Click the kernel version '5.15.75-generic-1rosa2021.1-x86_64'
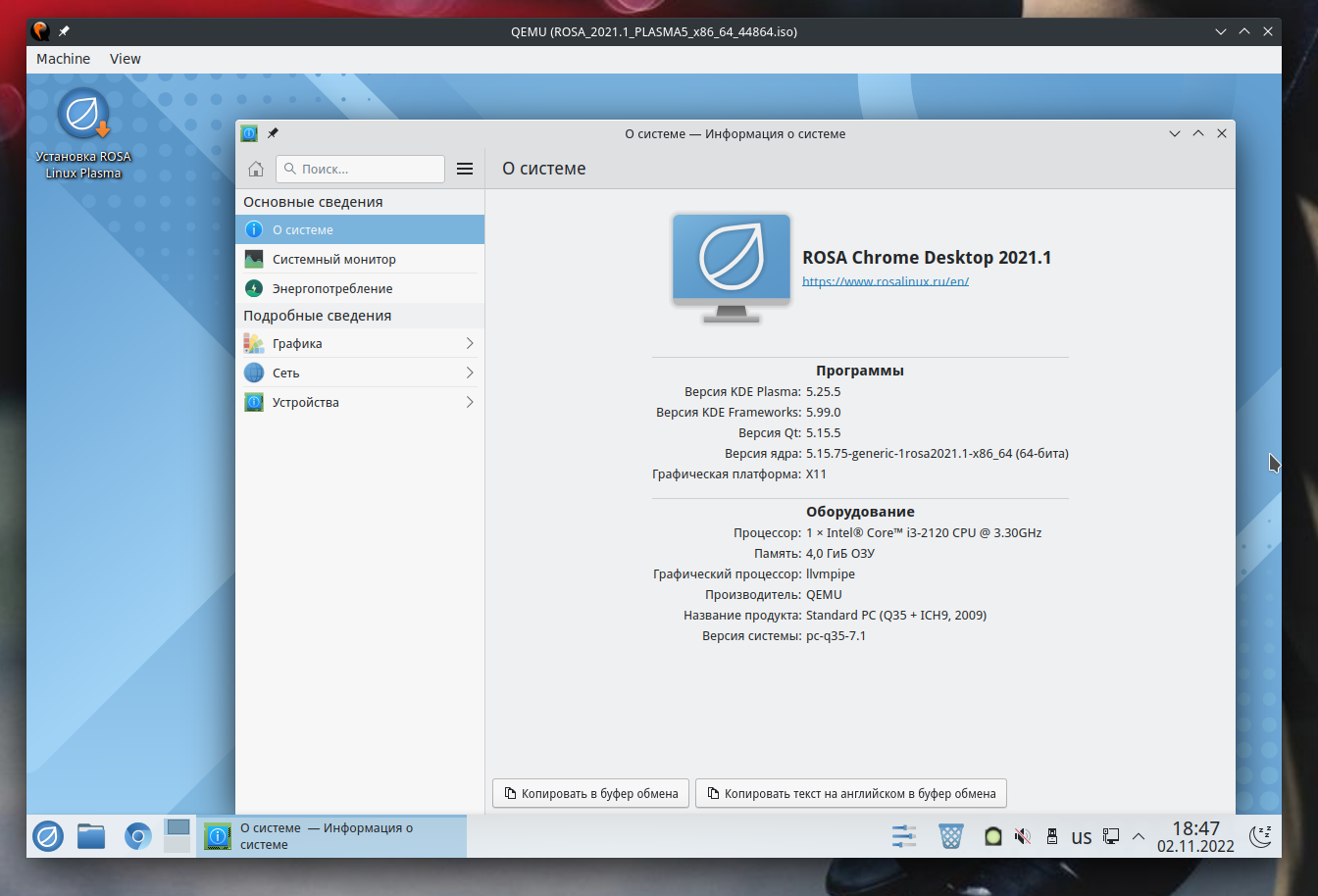Screen dimensions: 1318x896 [909, 454]
